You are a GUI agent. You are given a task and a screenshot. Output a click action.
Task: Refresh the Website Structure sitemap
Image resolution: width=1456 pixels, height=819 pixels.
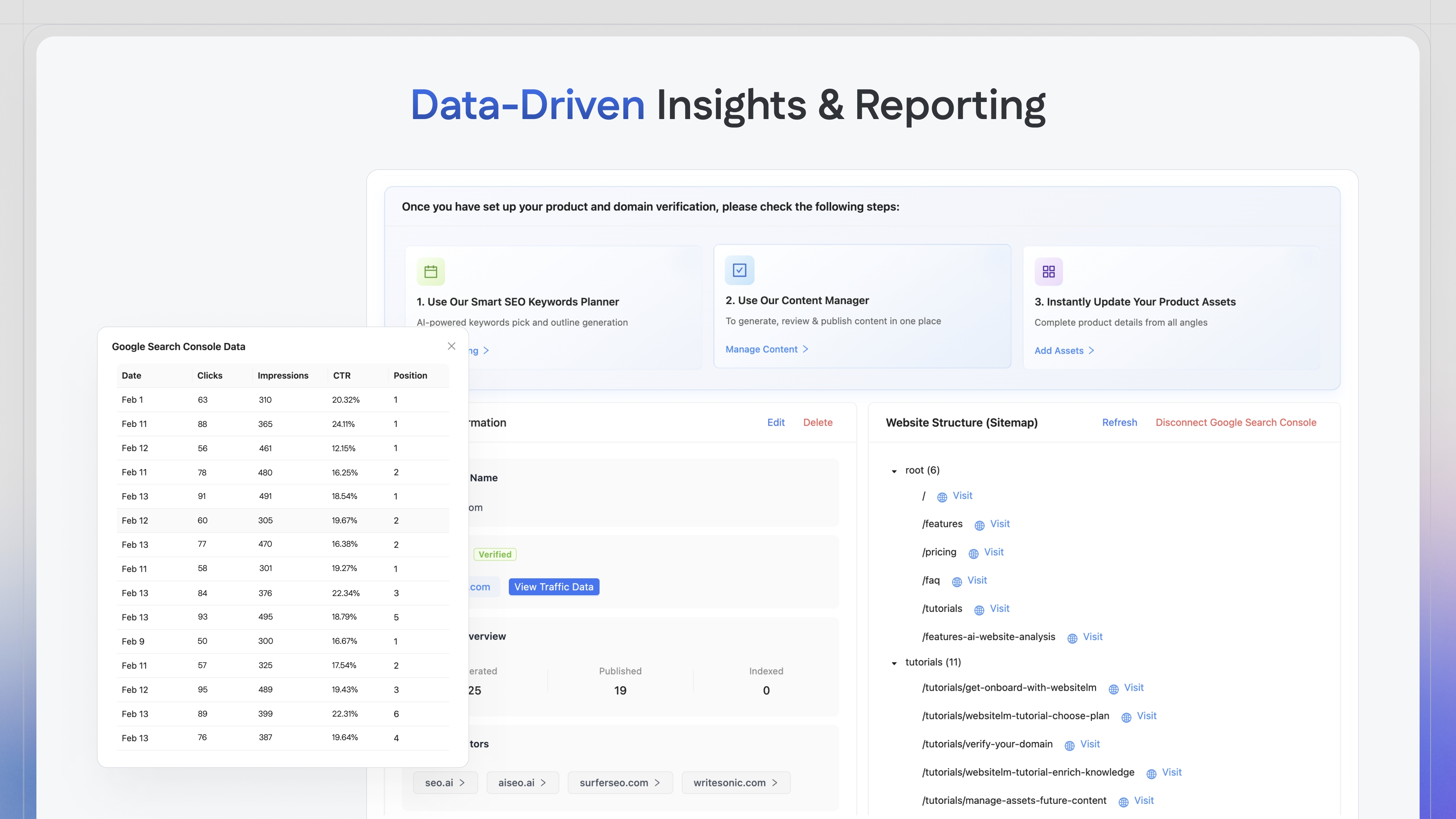coord(1119,422)
